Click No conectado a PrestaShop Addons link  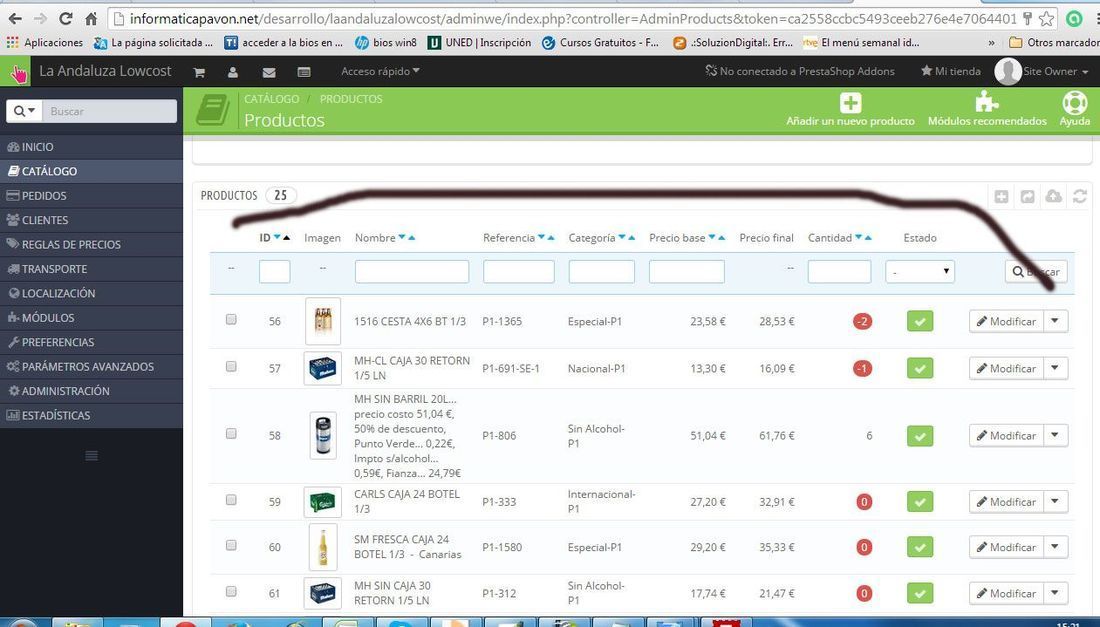[x=800, y=72]
